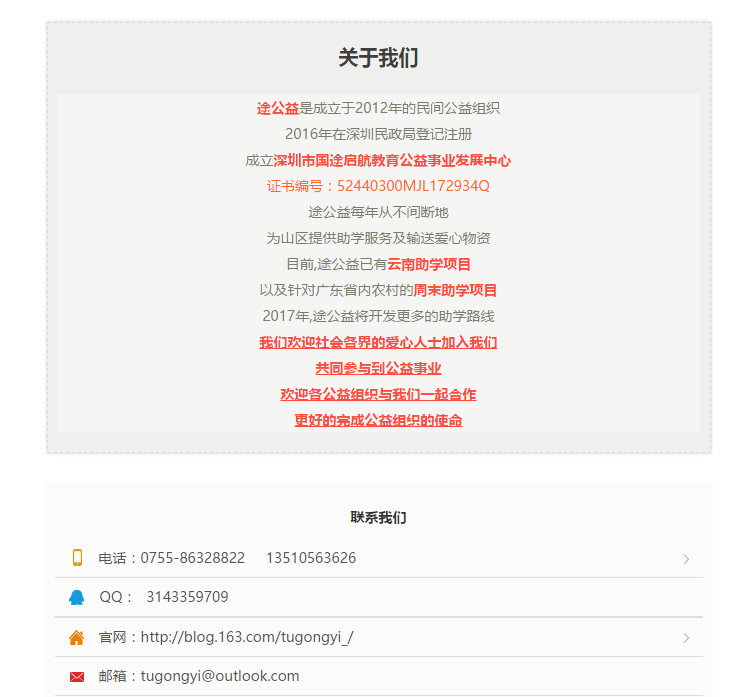Screen dimensions: 738x697
Task: Click line 2017年,途公益将开发更多的助学路线
Action: [378, 316]
